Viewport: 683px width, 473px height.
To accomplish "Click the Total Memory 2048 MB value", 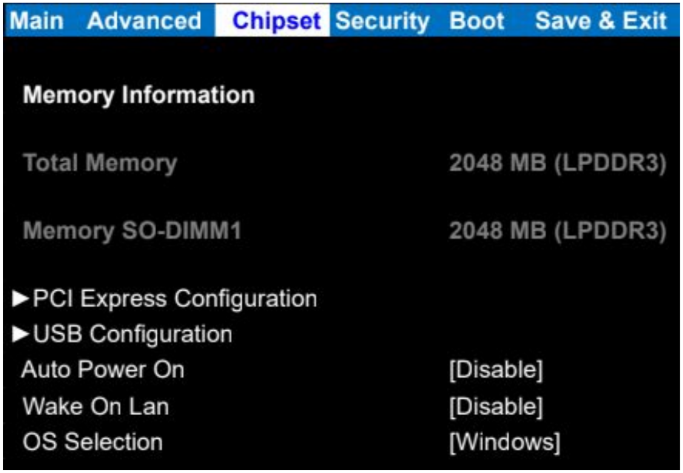I will click(x=557, y=163).
